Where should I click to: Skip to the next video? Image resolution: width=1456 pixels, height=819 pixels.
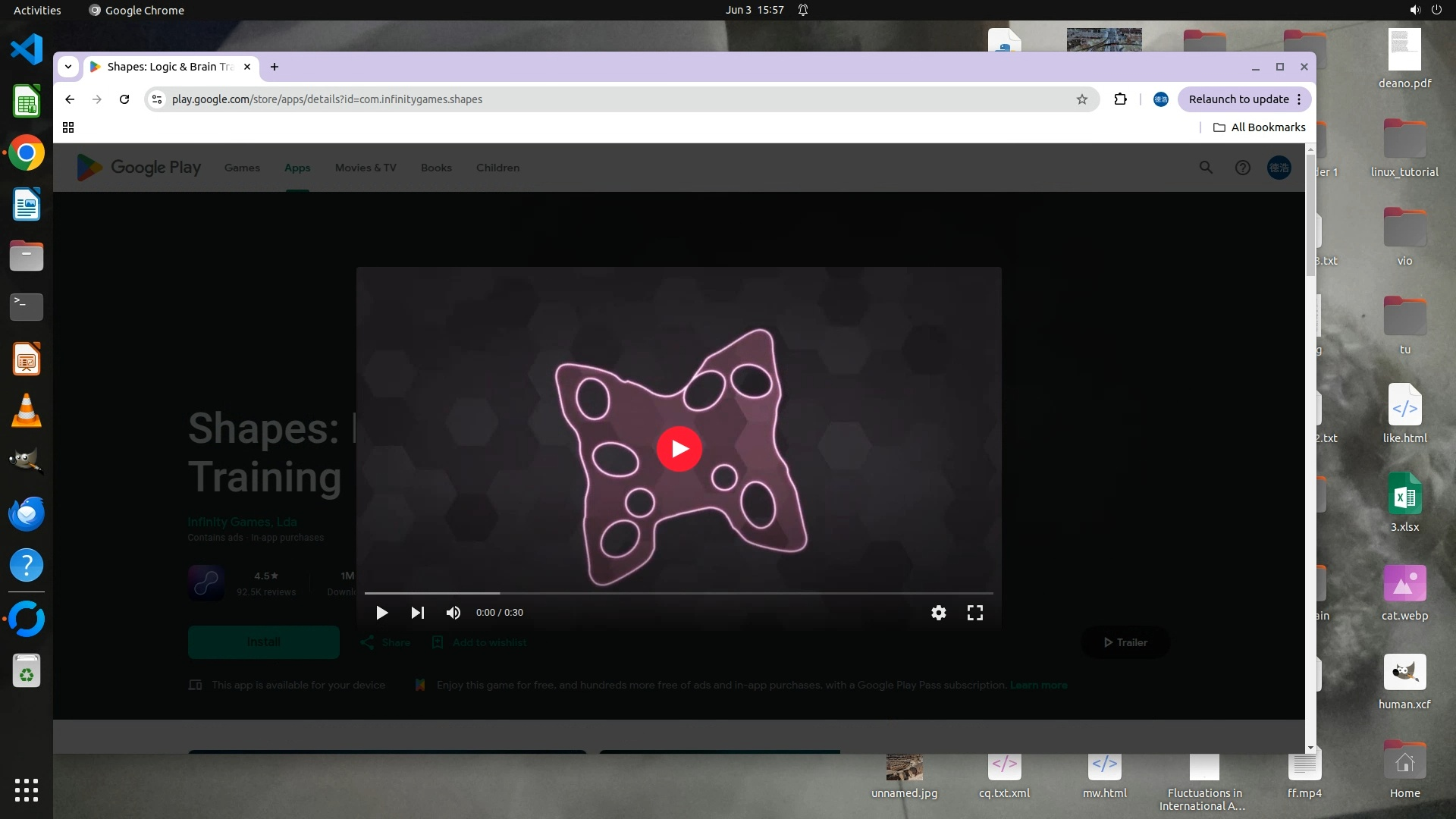(417, 613)
